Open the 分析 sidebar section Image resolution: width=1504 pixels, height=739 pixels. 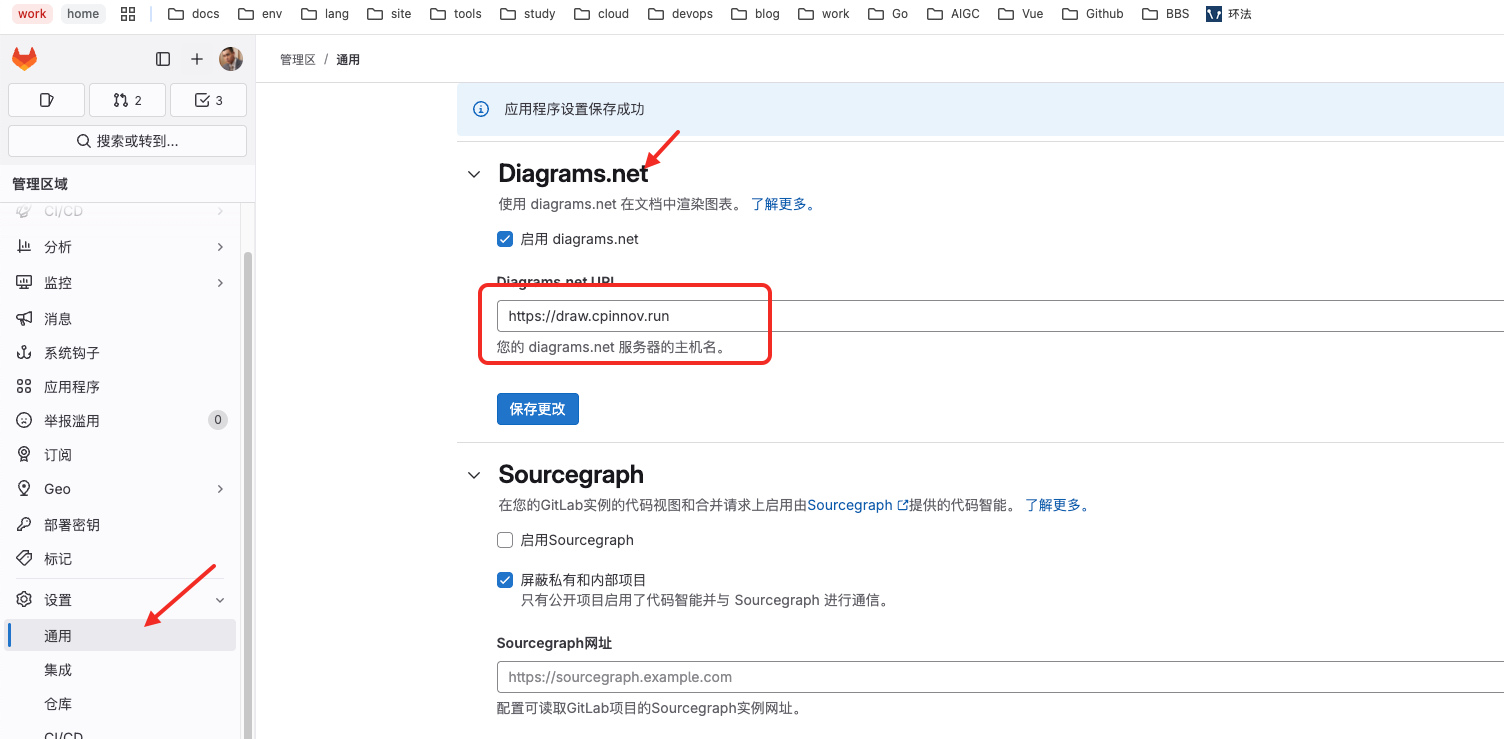121,247
